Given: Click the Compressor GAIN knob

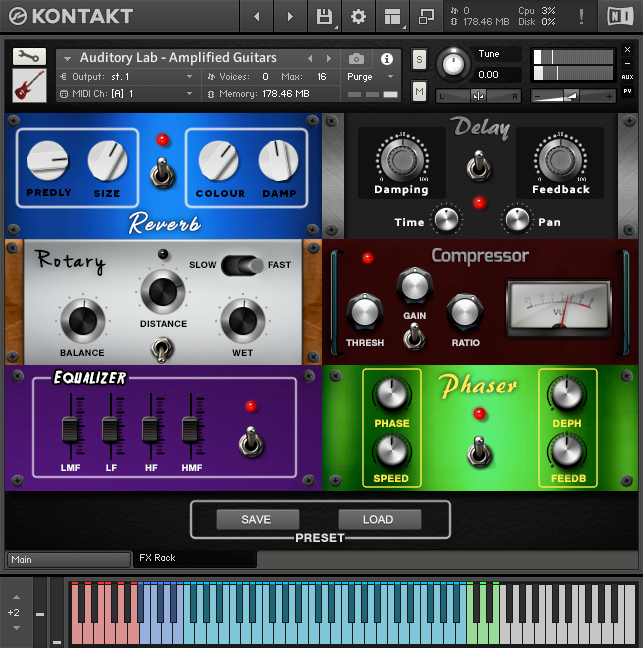Looking at the screenshot, I should 414,287.
